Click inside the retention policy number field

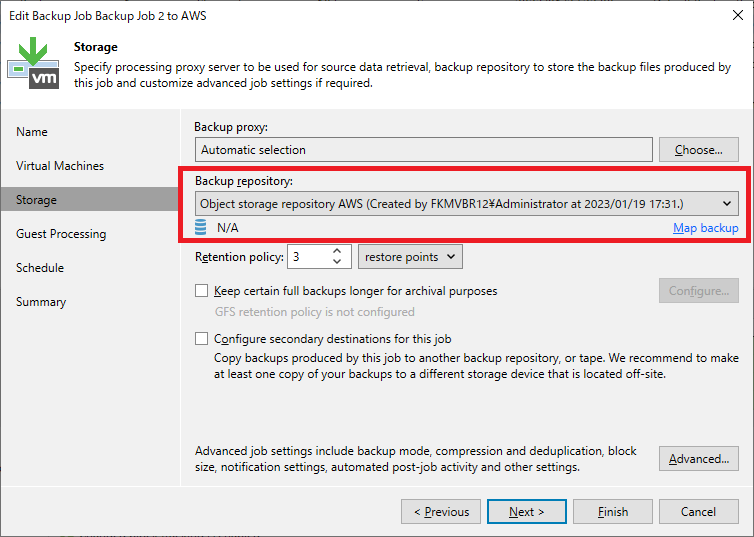point(309,257)
